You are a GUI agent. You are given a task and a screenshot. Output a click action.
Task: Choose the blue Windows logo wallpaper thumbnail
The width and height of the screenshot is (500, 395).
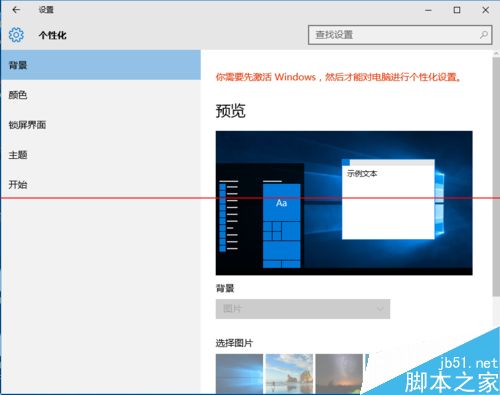tap(239, 374)
